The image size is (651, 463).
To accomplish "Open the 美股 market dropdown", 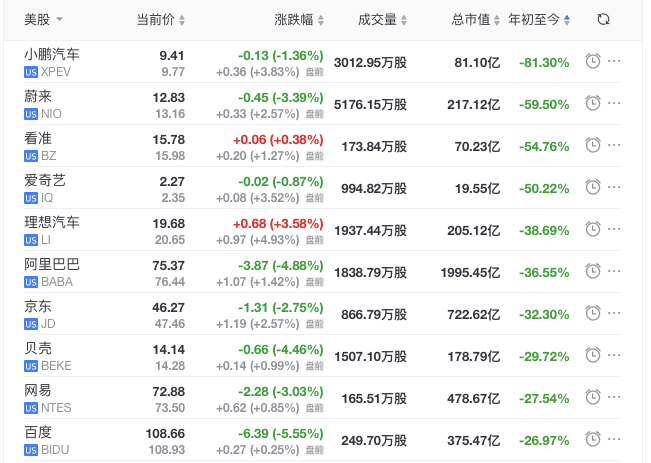I will 44,20.
